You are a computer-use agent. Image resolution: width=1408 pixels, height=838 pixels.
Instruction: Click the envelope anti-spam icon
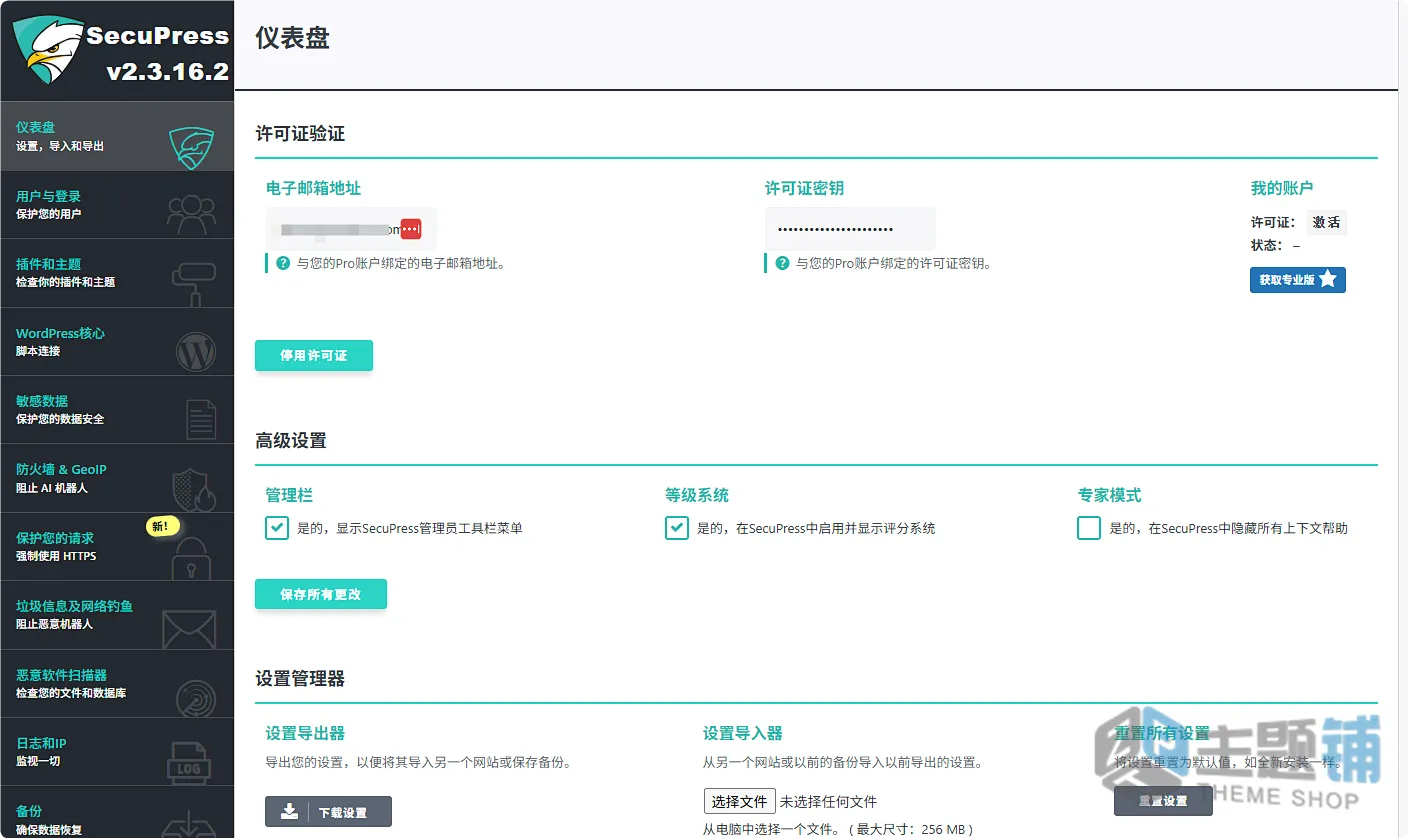pos(190,630)
